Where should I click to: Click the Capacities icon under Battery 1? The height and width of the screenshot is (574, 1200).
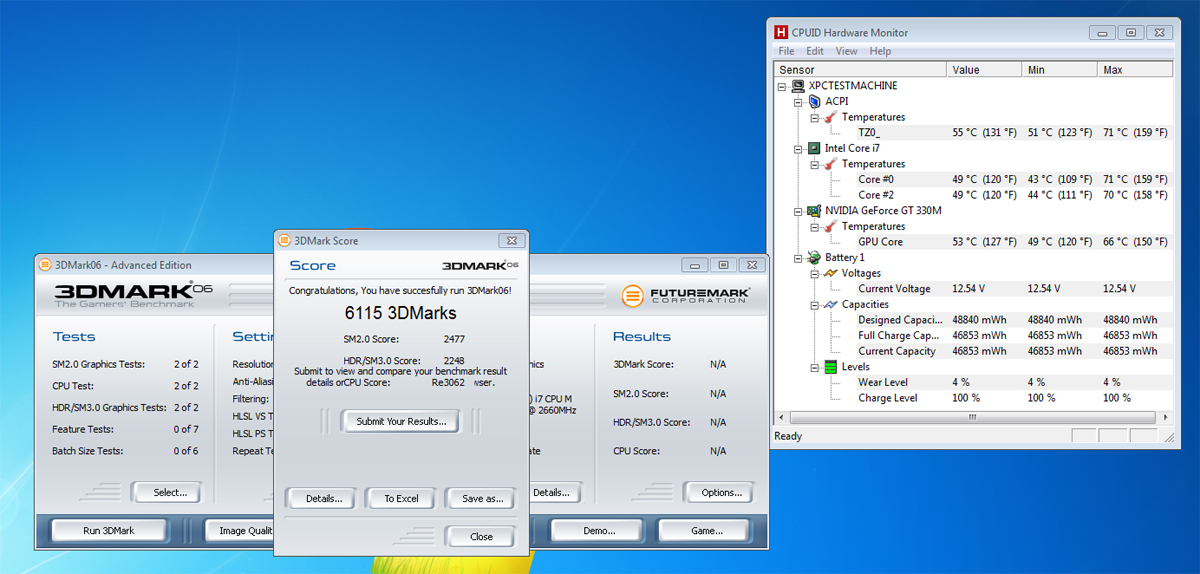pyautogui.click(x=831, y=305)
